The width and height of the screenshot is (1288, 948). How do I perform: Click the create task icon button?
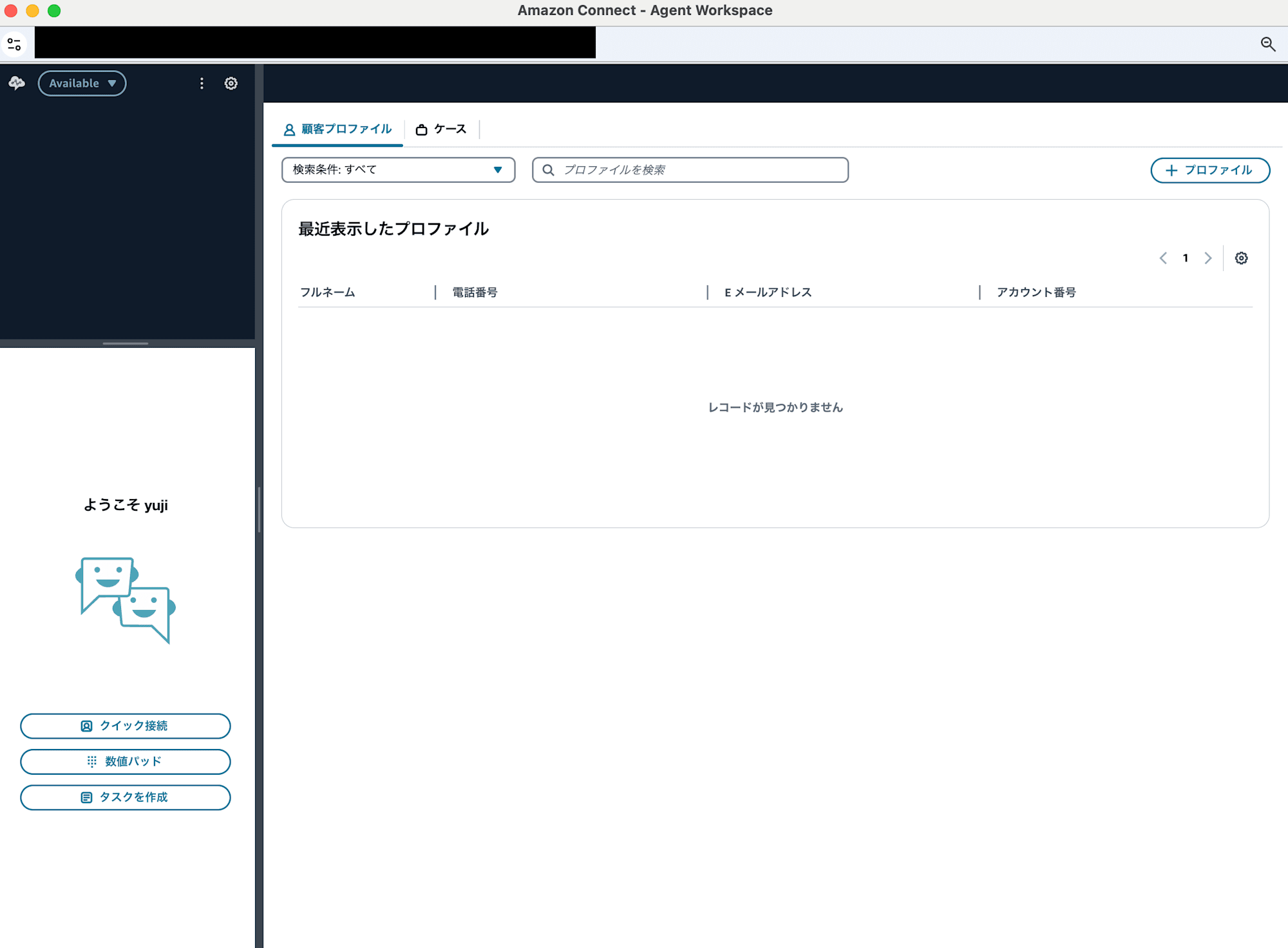[x=88, y=797]
